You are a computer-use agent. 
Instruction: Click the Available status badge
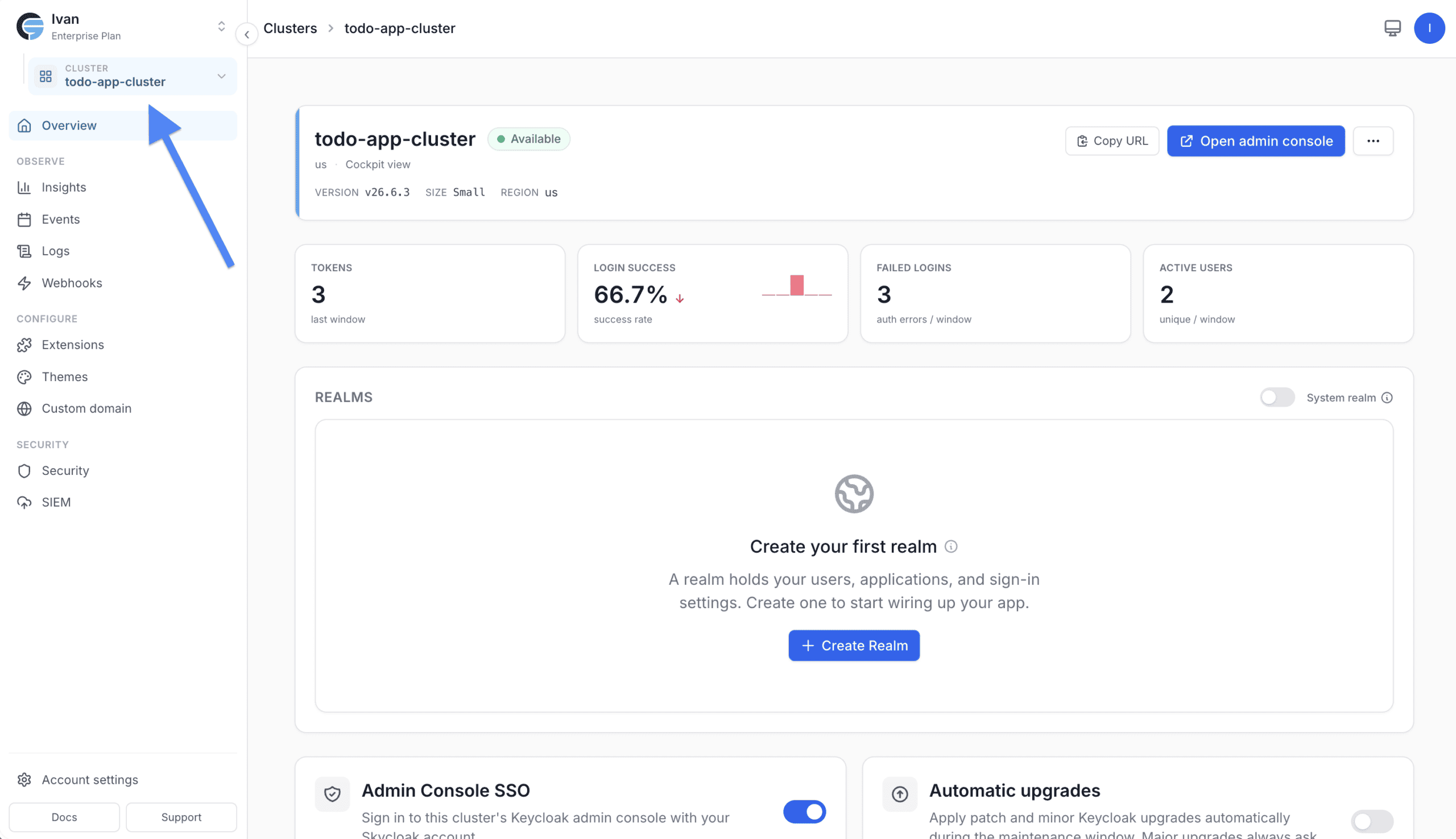click(528, 139)
